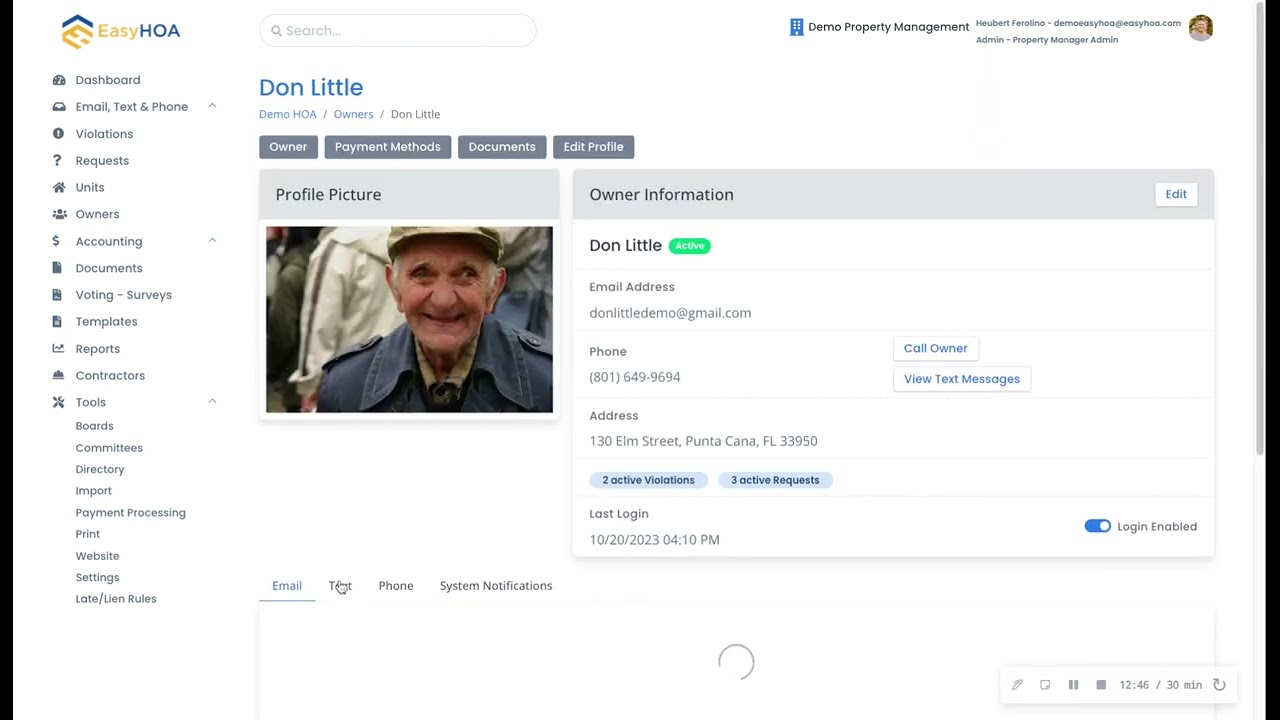Screen dimensions: 1280x720
Task: Click the recorder square capture icon
Action: pyautogui.click(x=1045, y=685)
